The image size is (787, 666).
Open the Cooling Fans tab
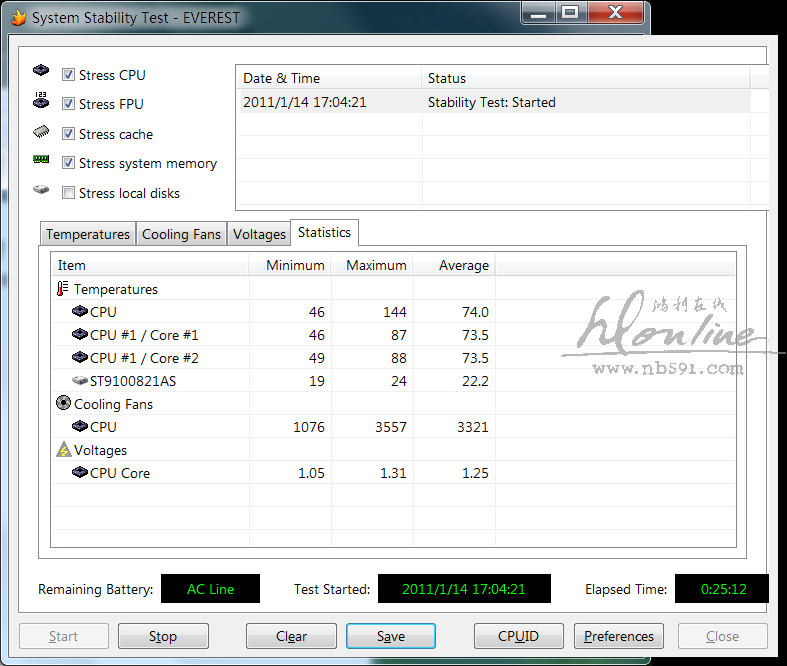[181, 234]
